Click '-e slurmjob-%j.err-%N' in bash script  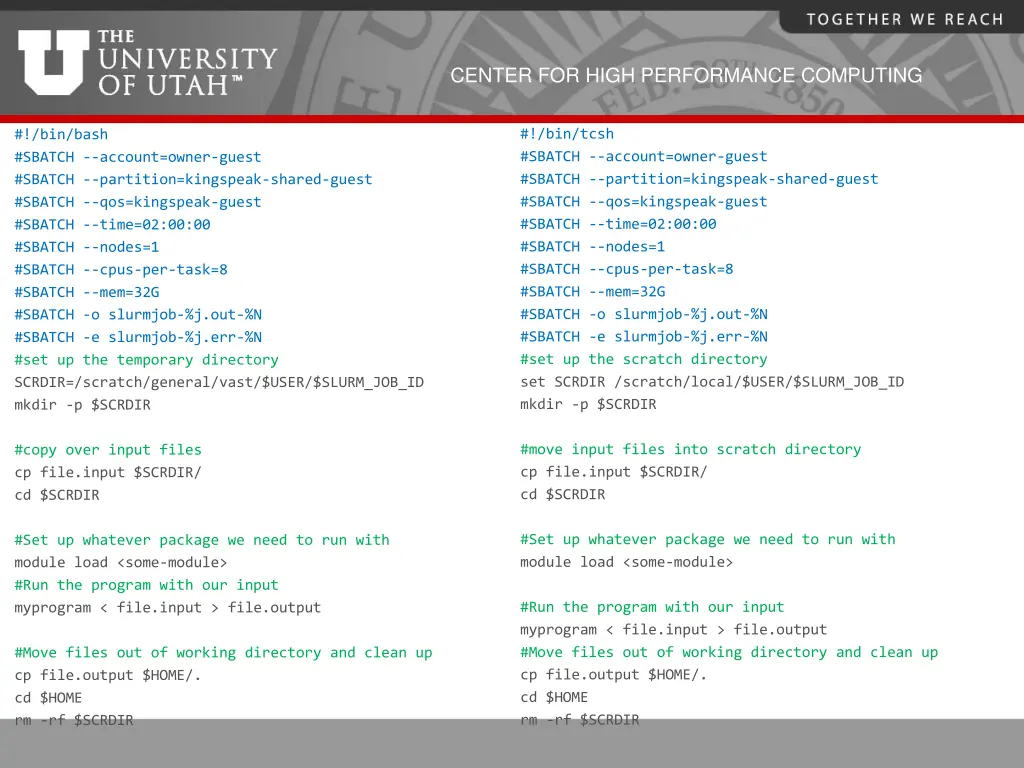138,338
